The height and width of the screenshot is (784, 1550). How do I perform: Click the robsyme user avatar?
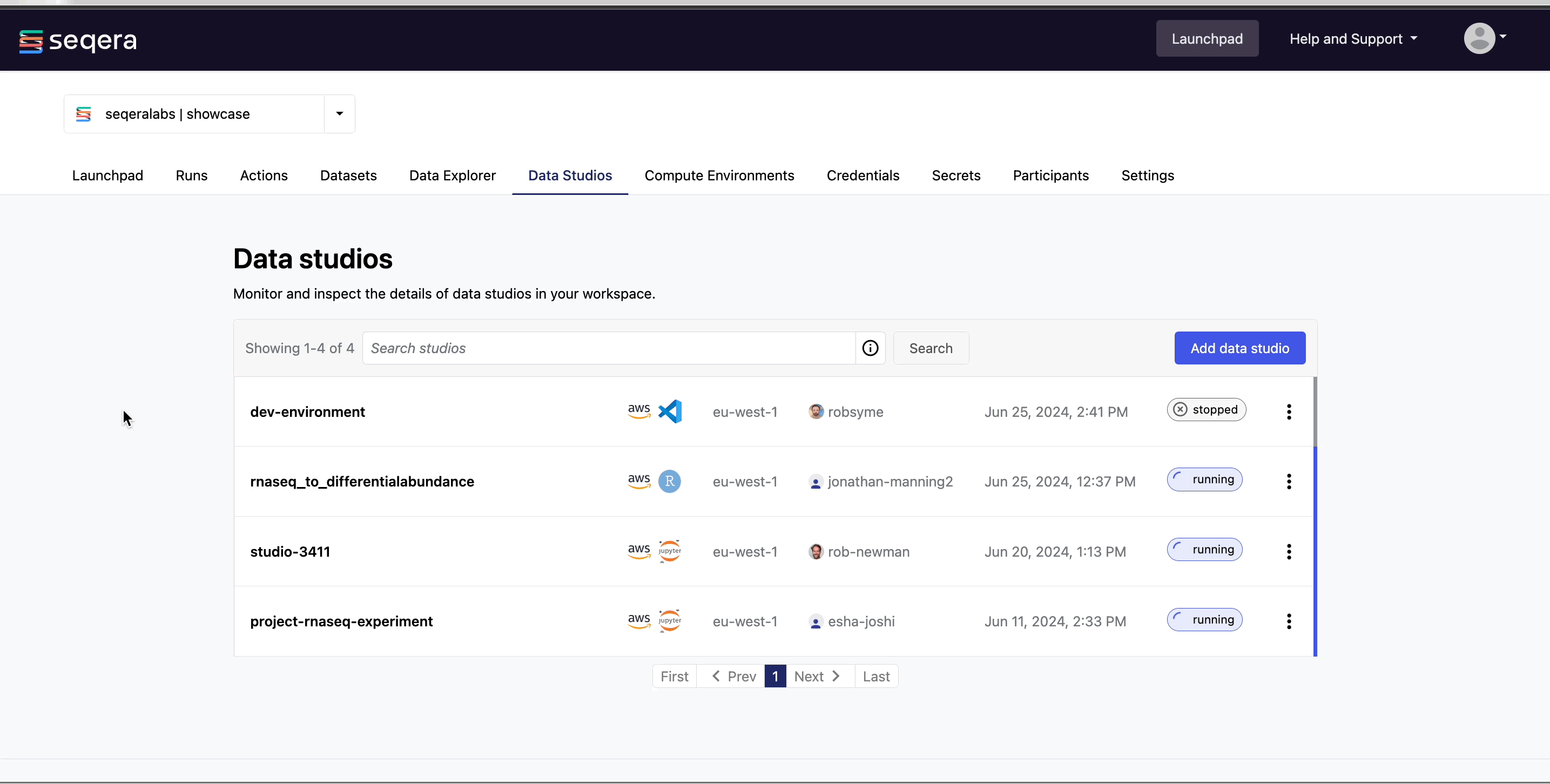(x=816, y=411)
